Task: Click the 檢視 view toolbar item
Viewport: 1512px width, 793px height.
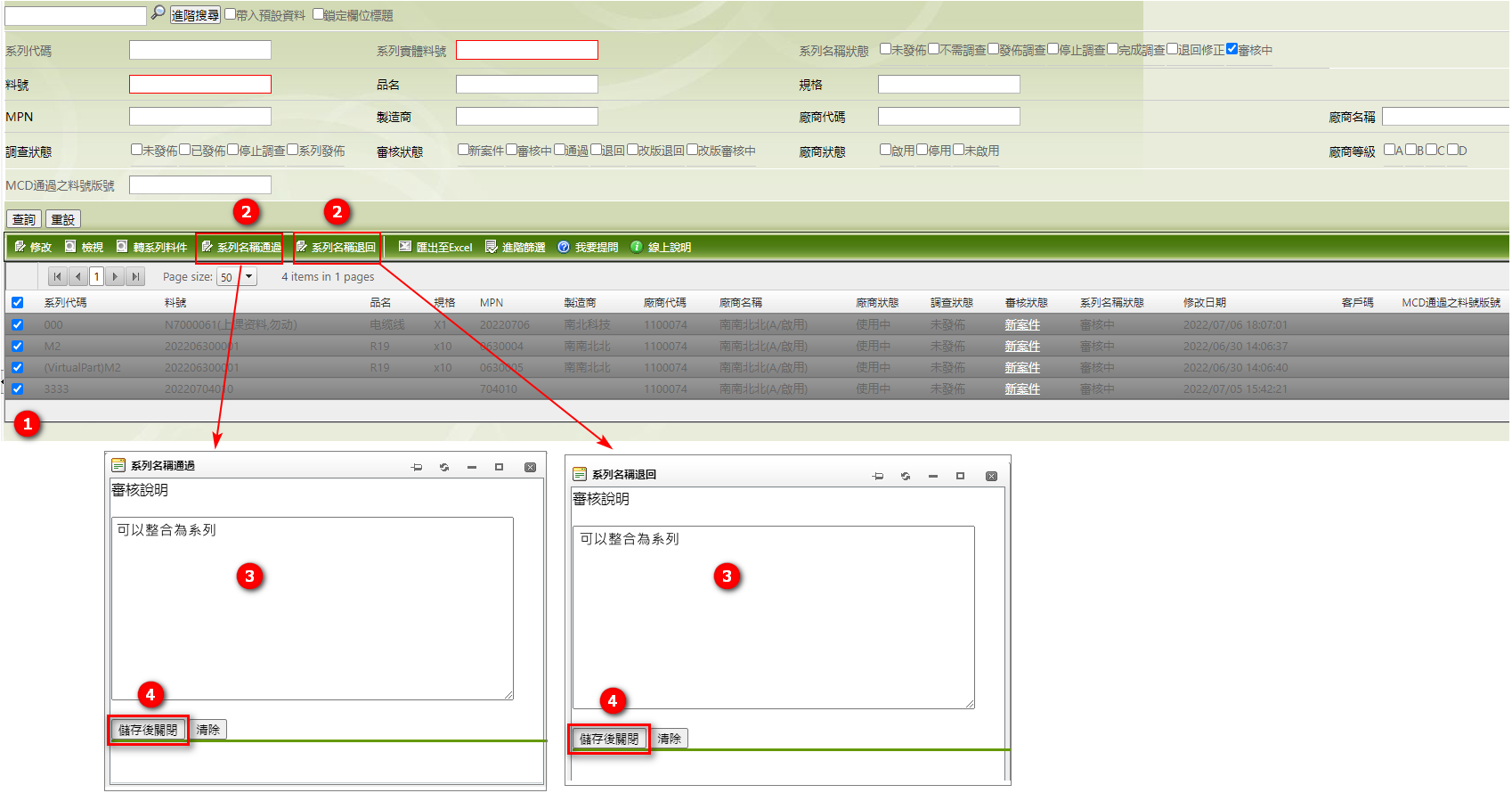Action: pos(84,247)
